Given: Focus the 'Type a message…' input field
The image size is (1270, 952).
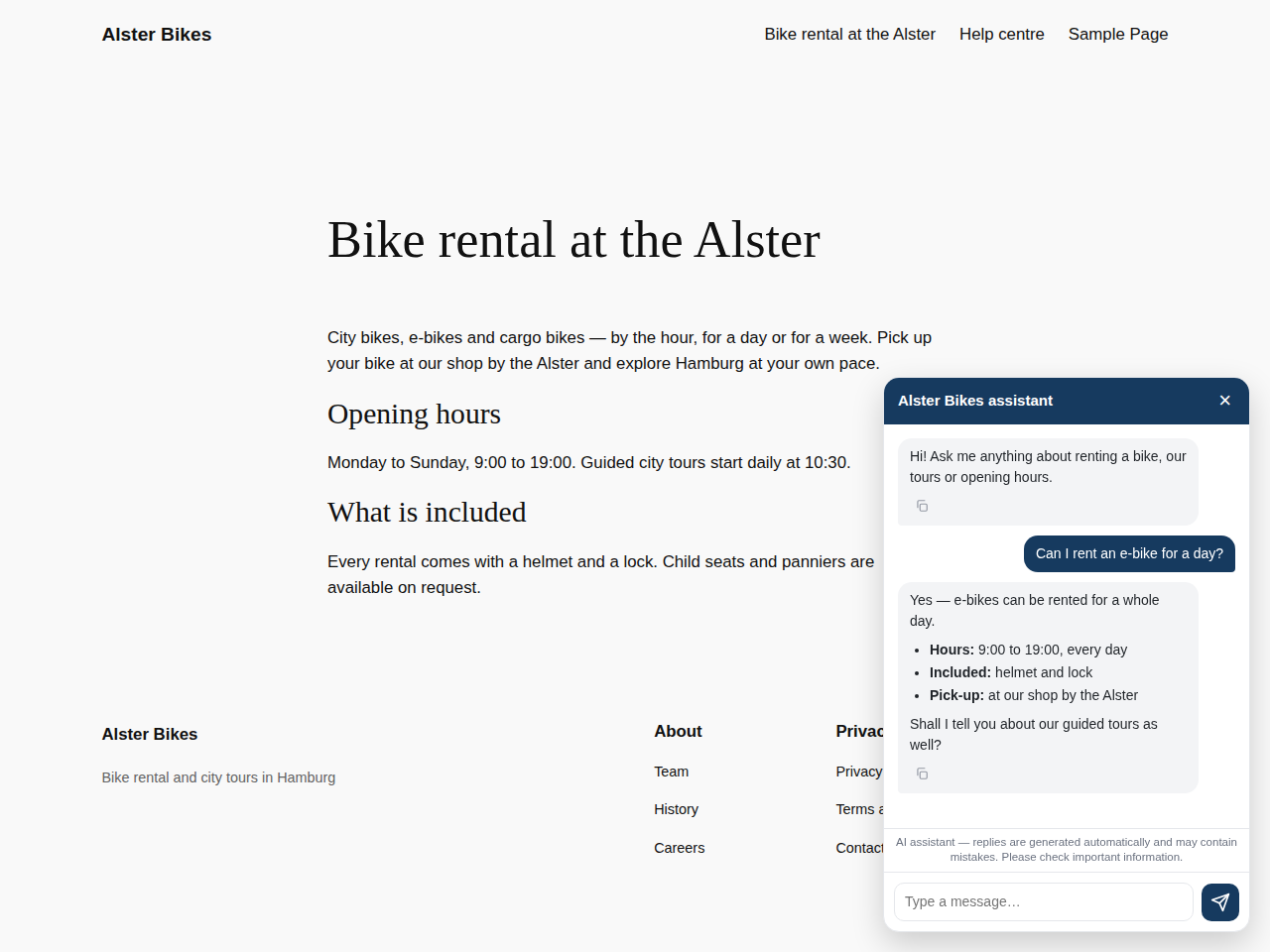Looking at the screenshot, I should 1044,902.
